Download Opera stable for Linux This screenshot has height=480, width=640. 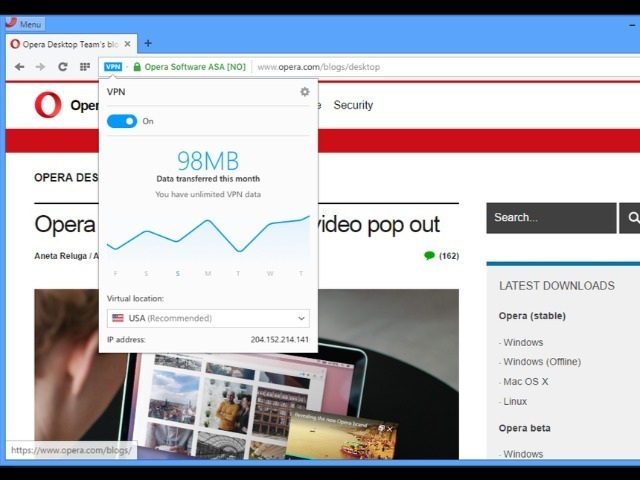pos(515,402)
